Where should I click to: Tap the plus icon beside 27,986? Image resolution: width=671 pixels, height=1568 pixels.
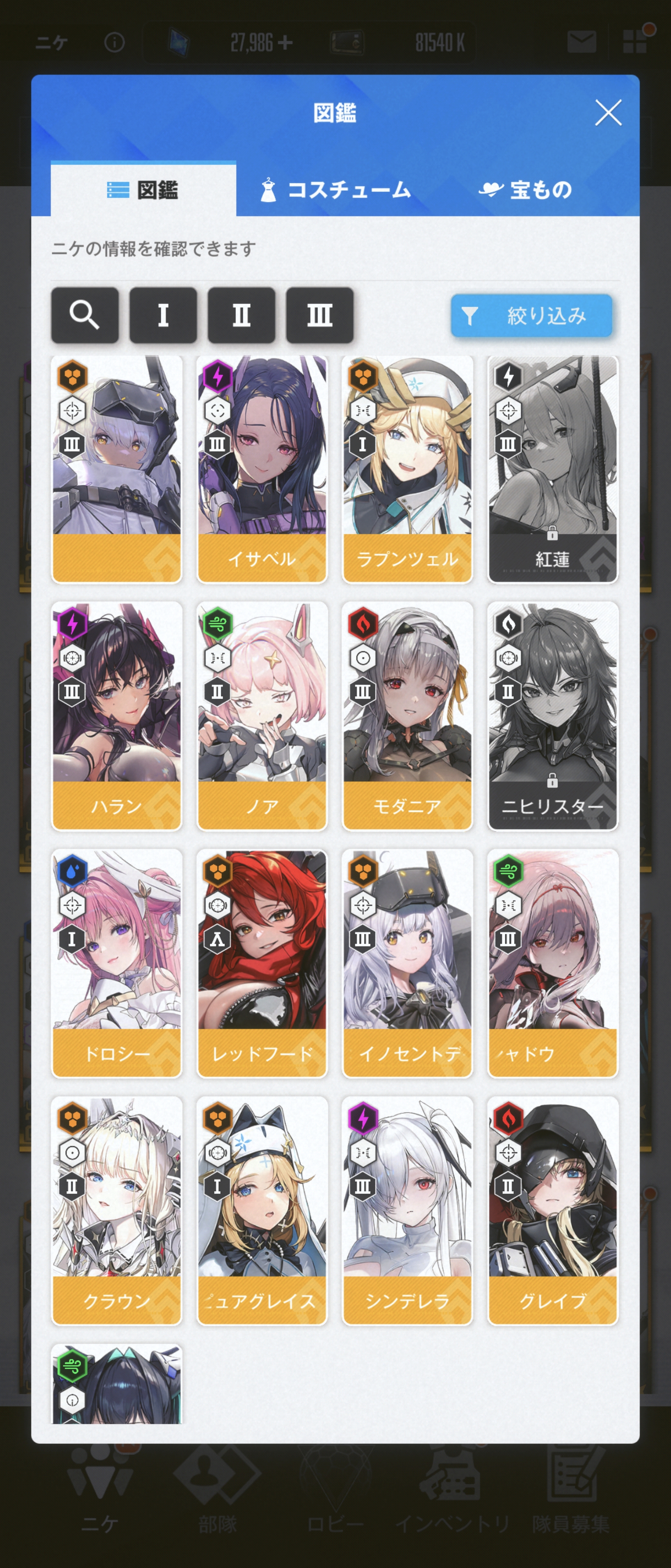[285, 42]
